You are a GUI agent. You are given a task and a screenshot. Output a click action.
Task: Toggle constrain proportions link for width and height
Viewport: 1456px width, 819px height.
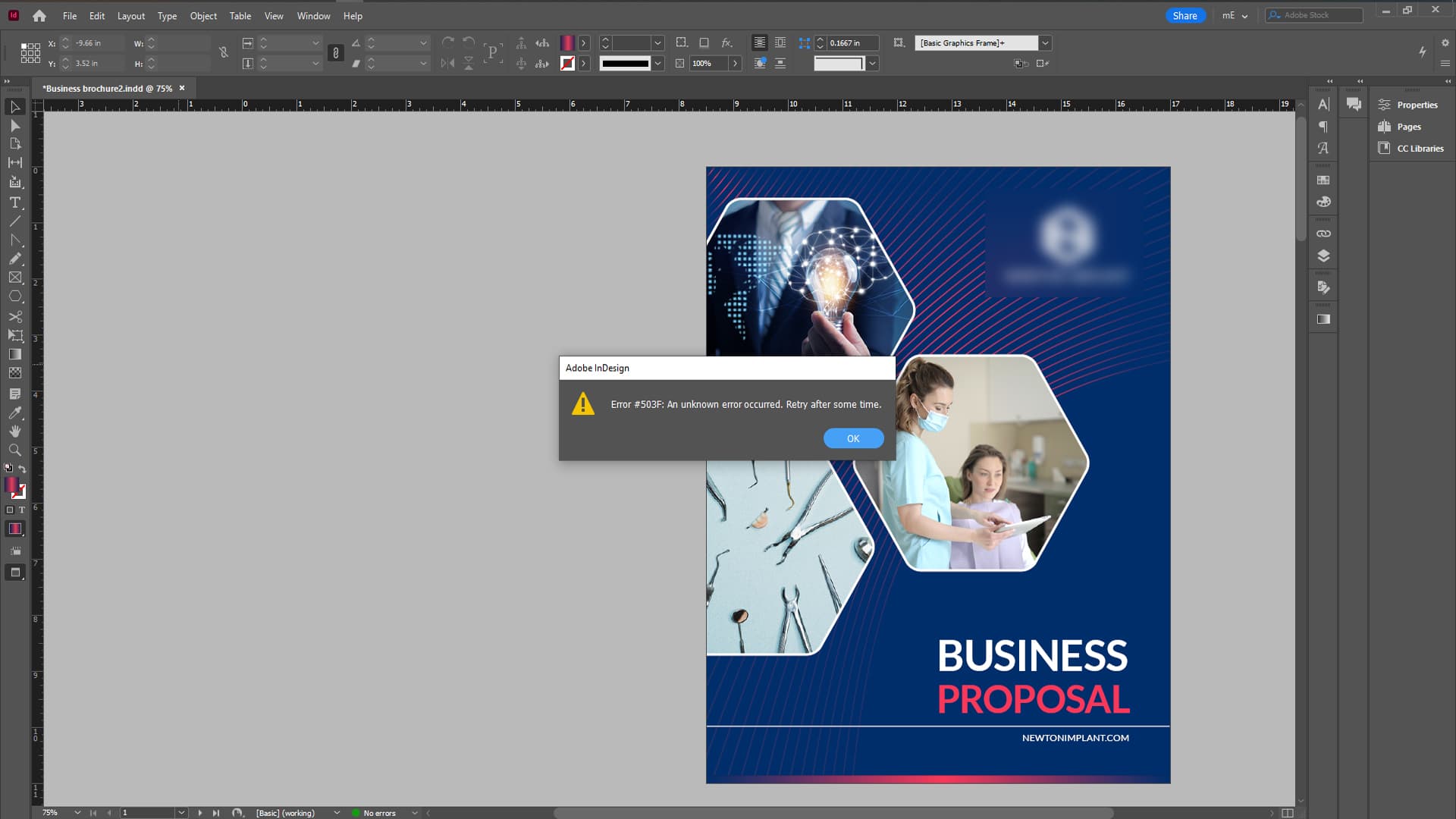(x=335, y=53)
